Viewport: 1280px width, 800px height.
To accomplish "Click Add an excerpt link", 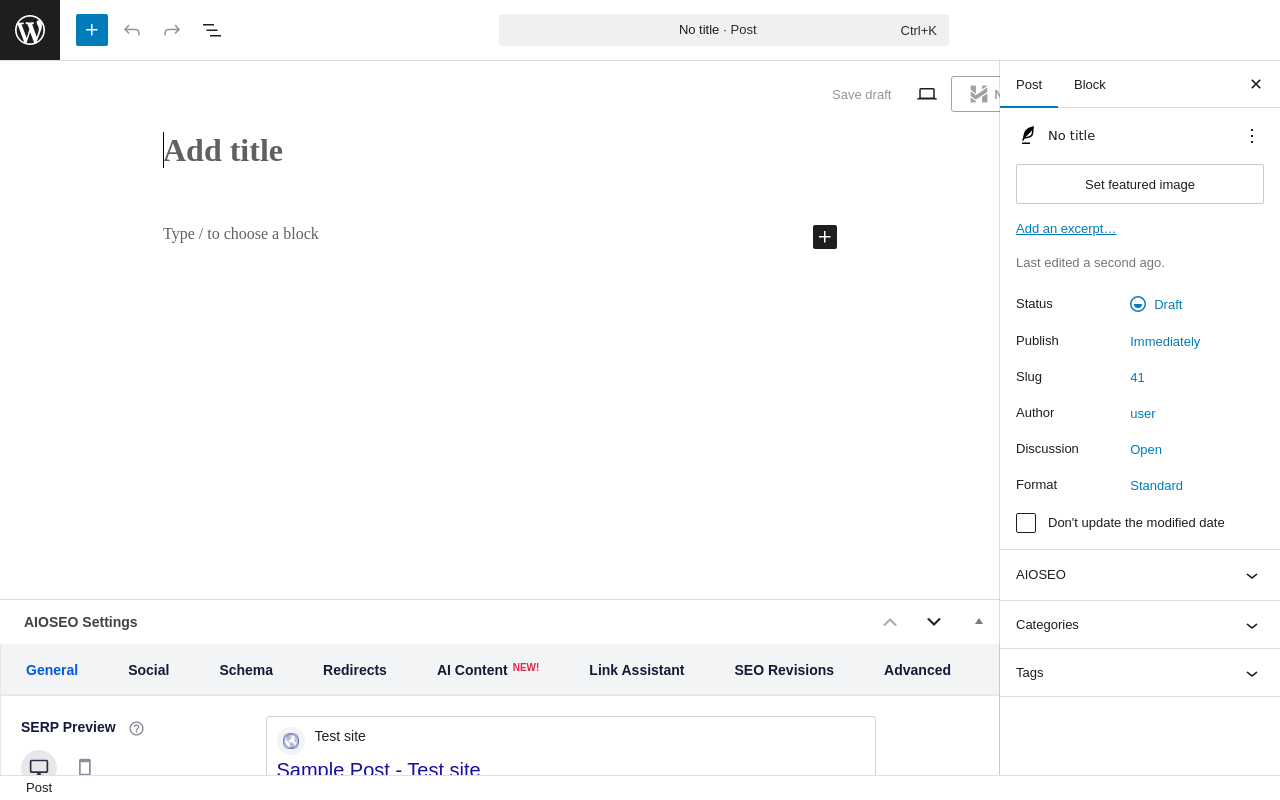I will 1066,229.
